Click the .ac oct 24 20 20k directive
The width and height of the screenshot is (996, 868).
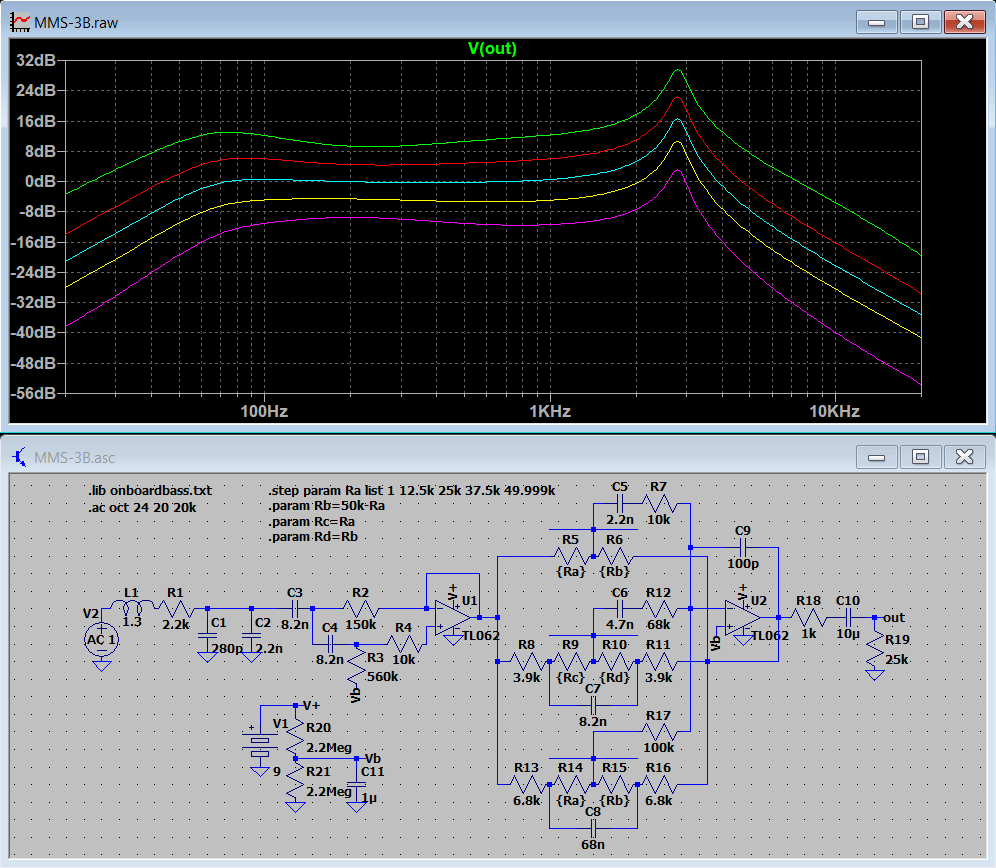142,508
